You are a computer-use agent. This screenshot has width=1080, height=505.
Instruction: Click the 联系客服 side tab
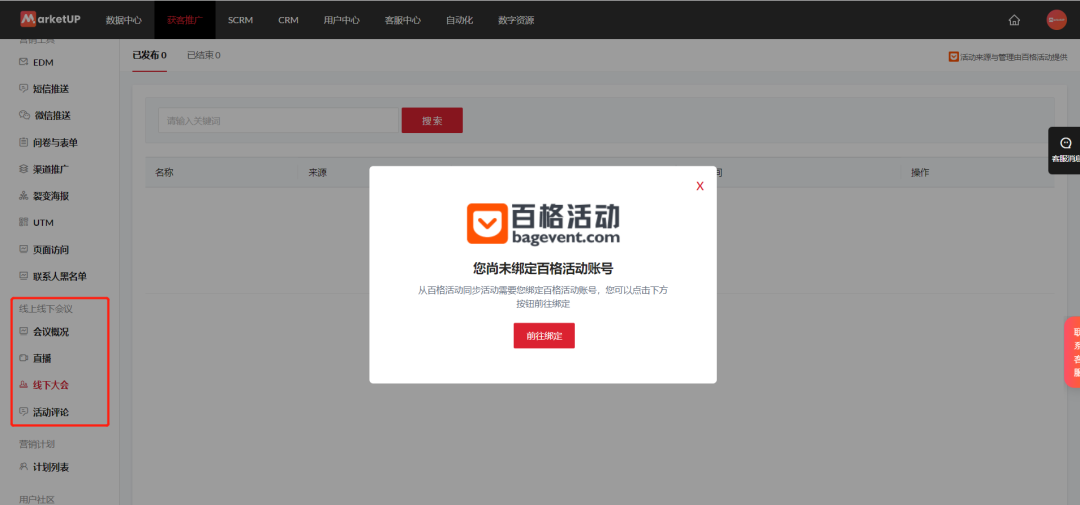click(1072, 352)
